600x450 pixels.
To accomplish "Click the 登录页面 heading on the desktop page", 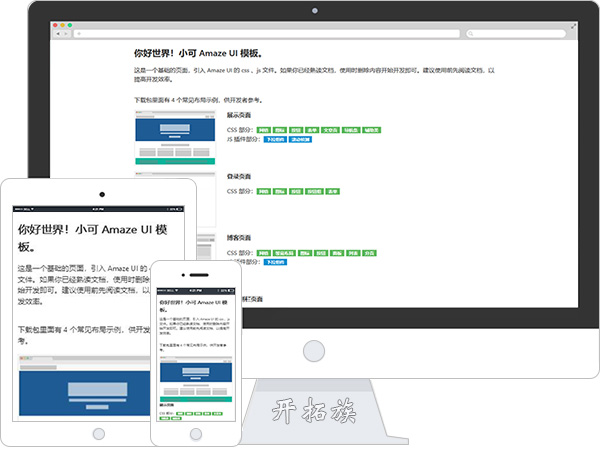I will tap(239, 176).
